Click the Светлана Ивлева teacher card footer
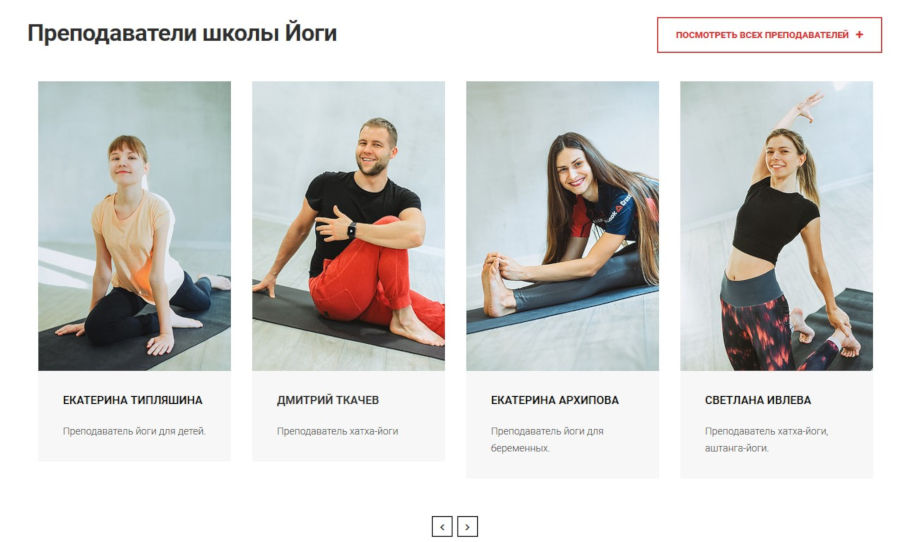The width and height of the screenshot is (900, 542). (x=777, y=424)
